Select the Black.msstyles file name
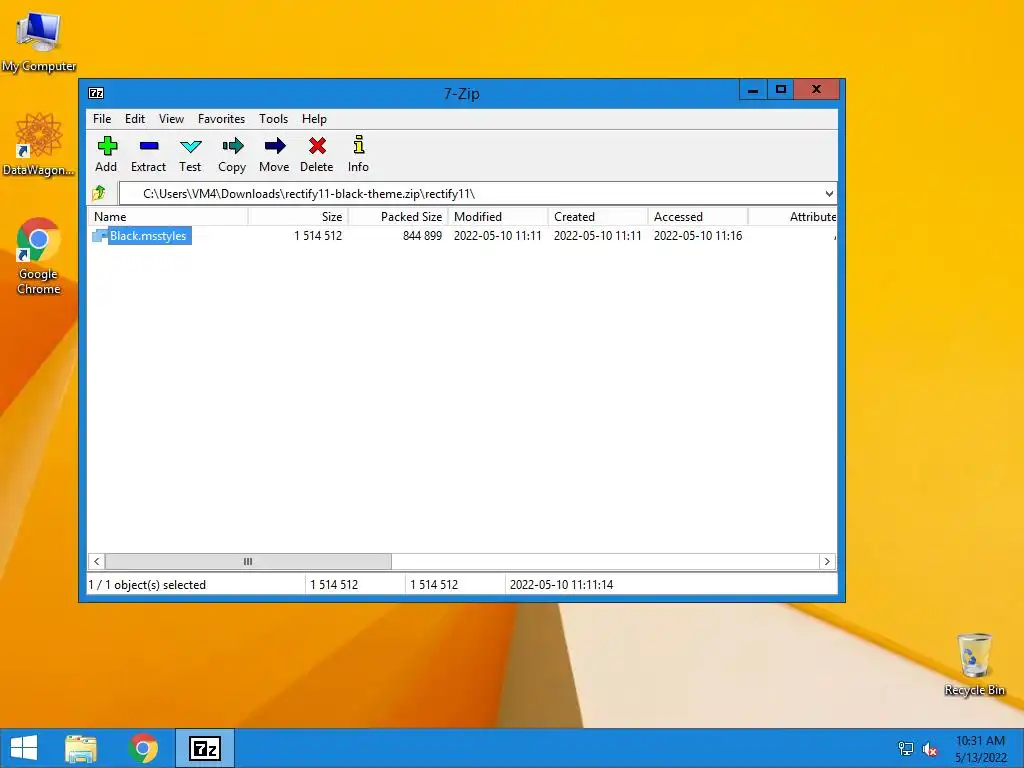This screenshot has width=1024, height=768. [x=148, y=236]
